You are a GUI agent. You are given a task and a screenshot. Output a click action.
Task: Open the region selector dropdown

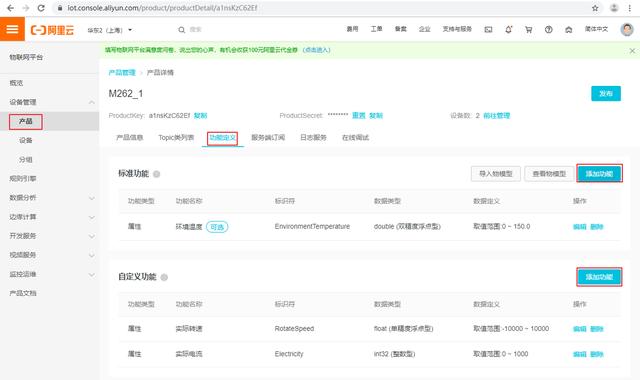coord(110,30)
